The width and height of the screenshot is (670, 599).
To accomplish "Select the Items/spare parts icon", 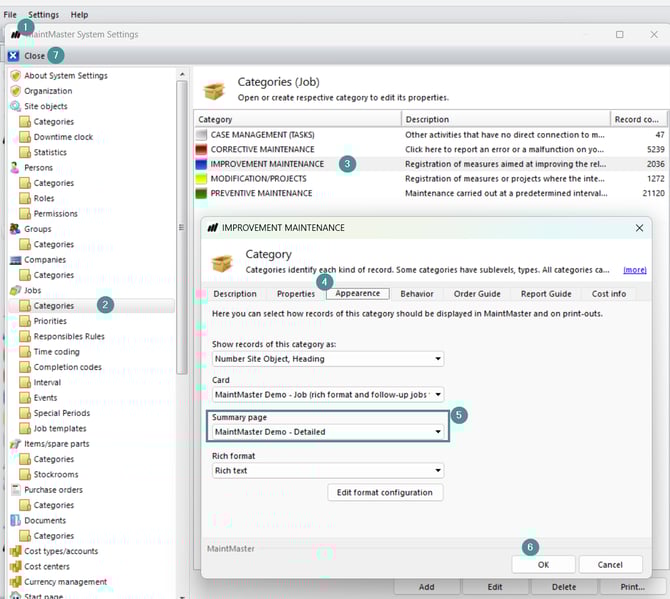I will coord(15,444).
